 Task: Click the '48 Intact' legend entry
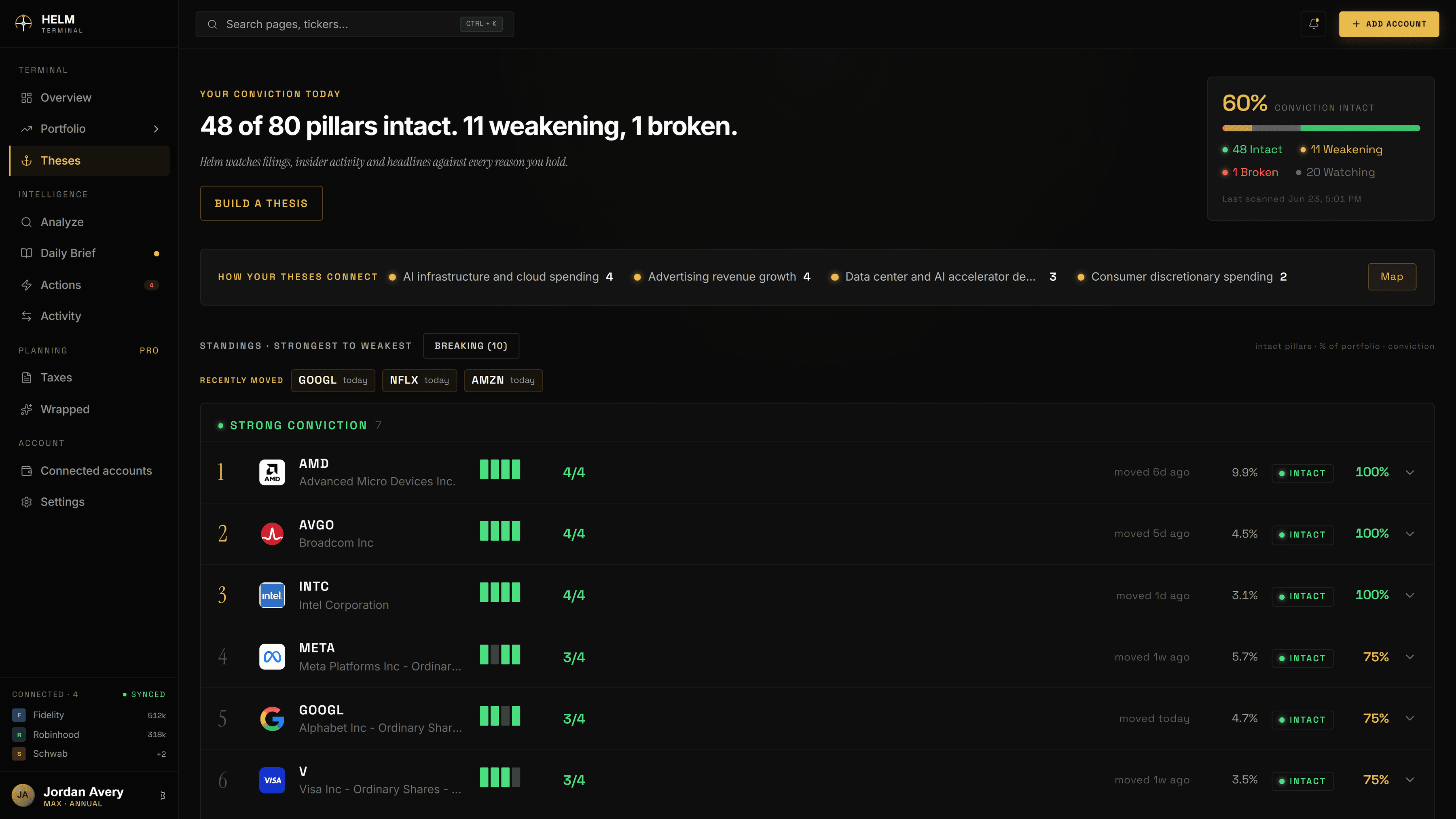pos(1253,150)
